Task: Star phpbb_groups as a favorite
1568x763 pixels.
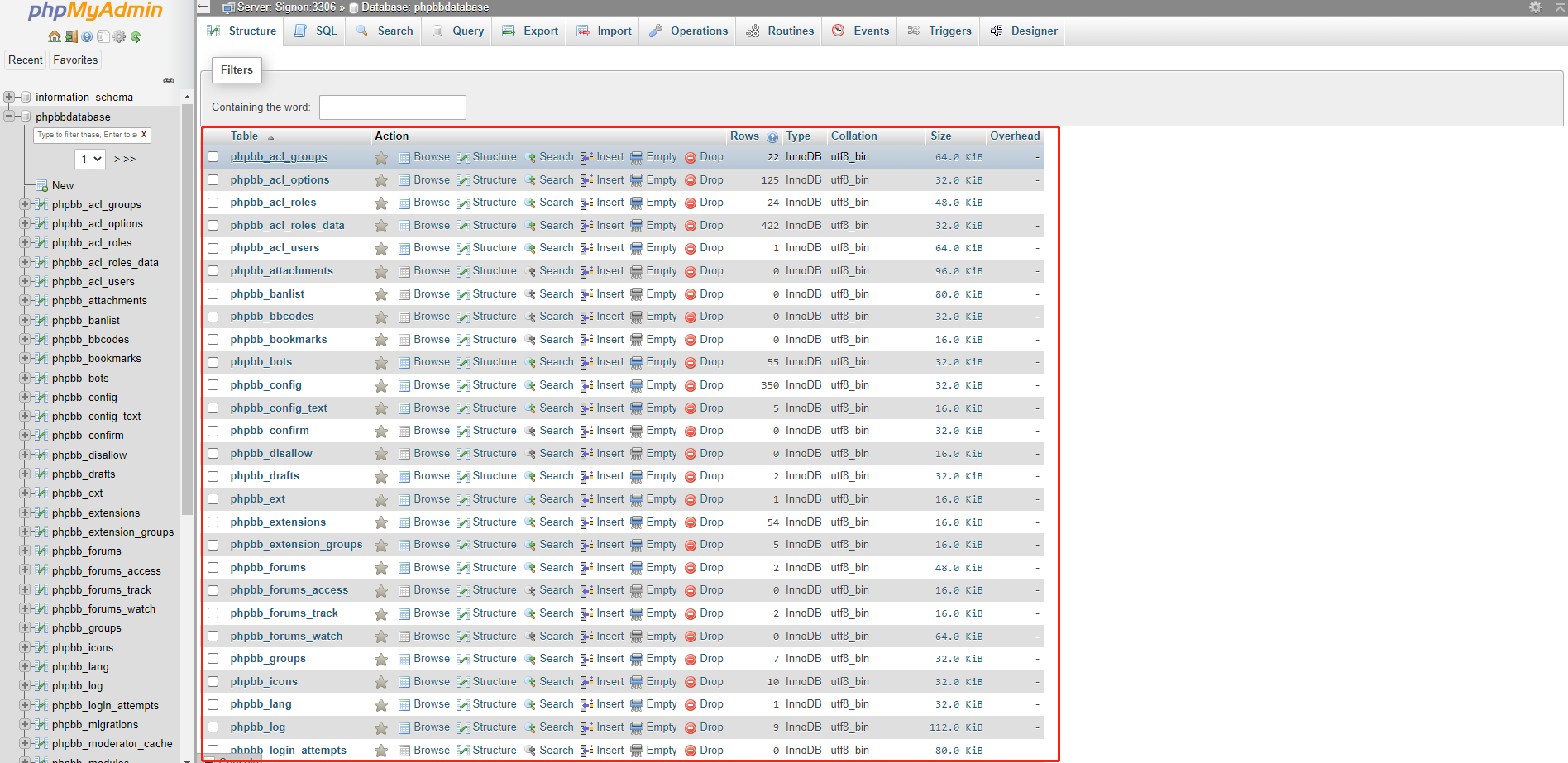Action: point(381,660)
